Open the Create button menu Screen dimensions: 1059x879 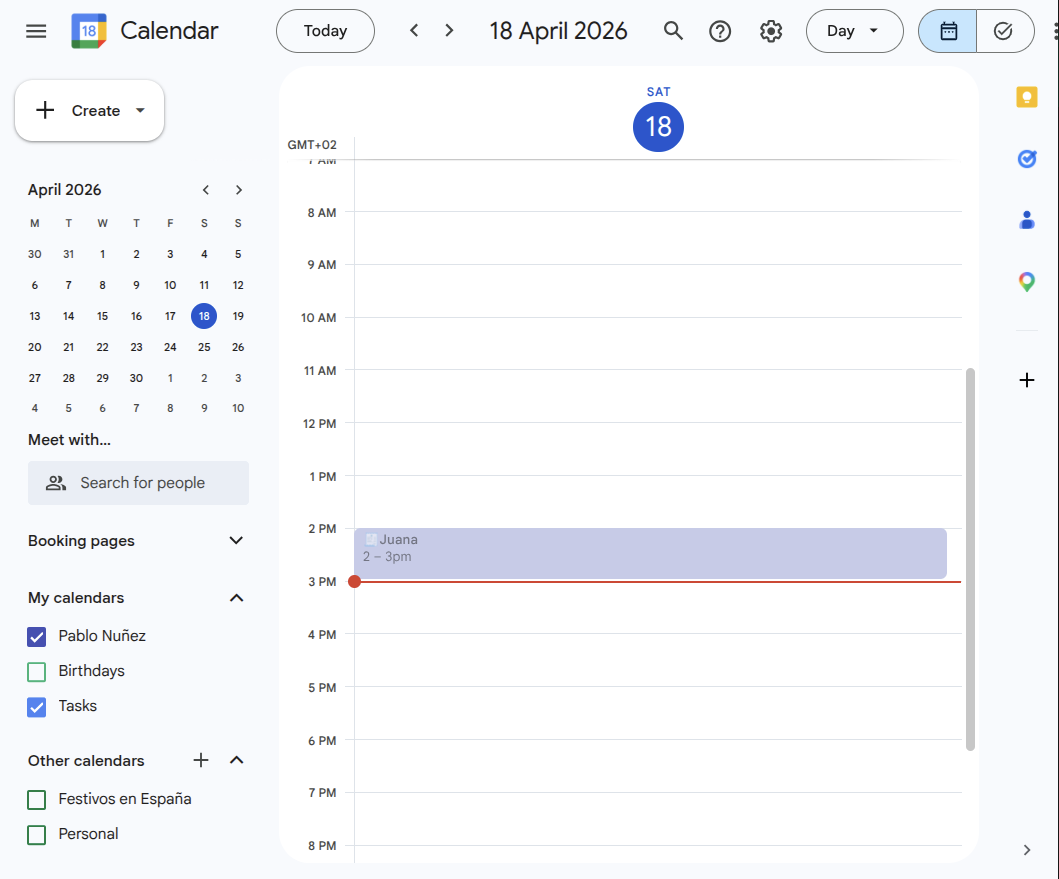click(89, 110)
